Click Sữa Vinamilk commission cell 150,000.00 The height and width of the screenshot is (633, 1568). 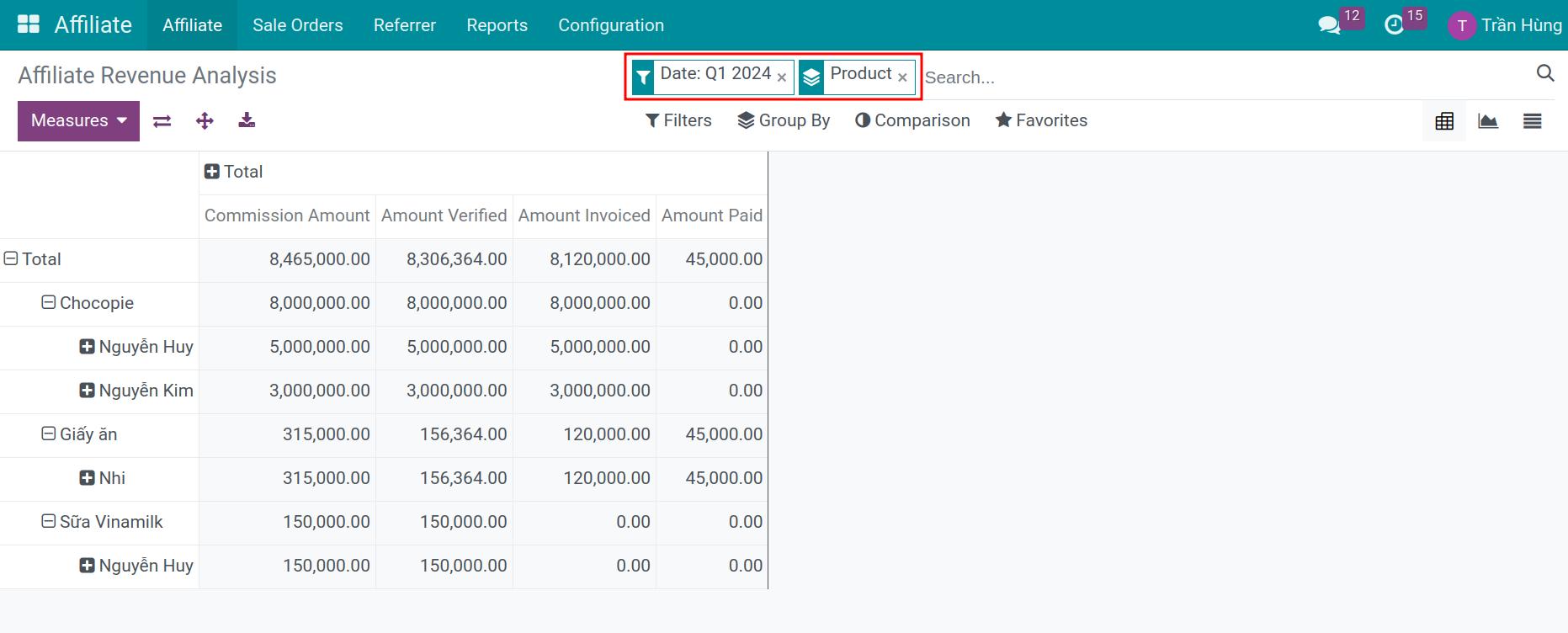tap(287, 522)
